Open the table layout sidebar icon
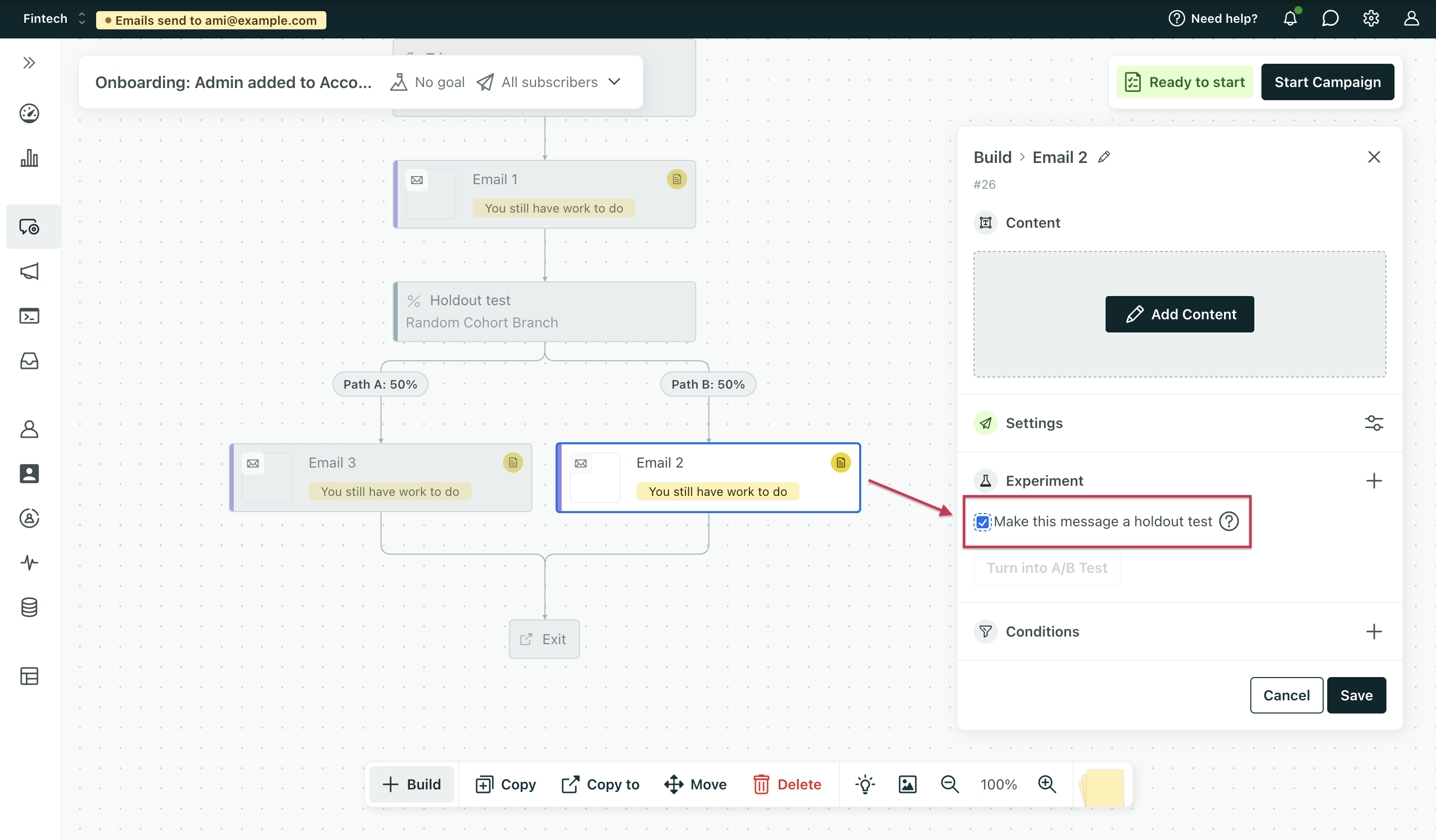Viewport: 1436px width, 840px height. tap(29, 677)
